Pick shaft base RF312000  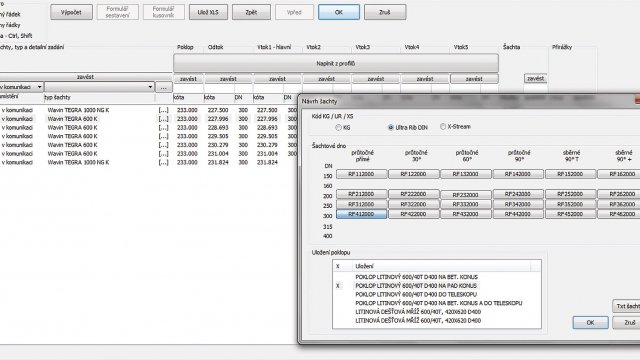click(x=361, y=204)
